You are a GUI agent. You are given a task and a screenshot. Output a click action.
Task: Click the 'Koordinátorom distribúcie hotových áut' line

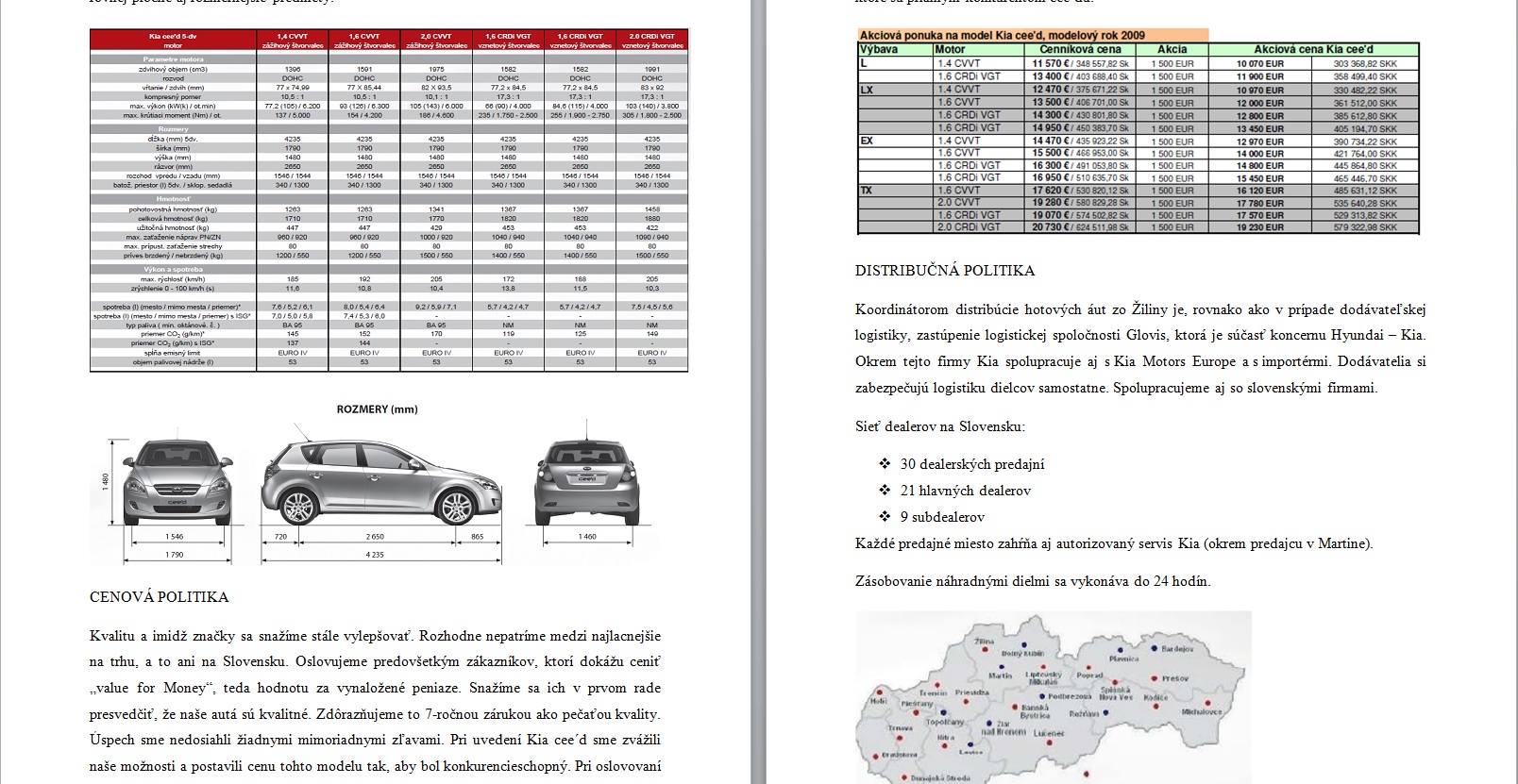pyautogui.click(x=1140, y=309)
